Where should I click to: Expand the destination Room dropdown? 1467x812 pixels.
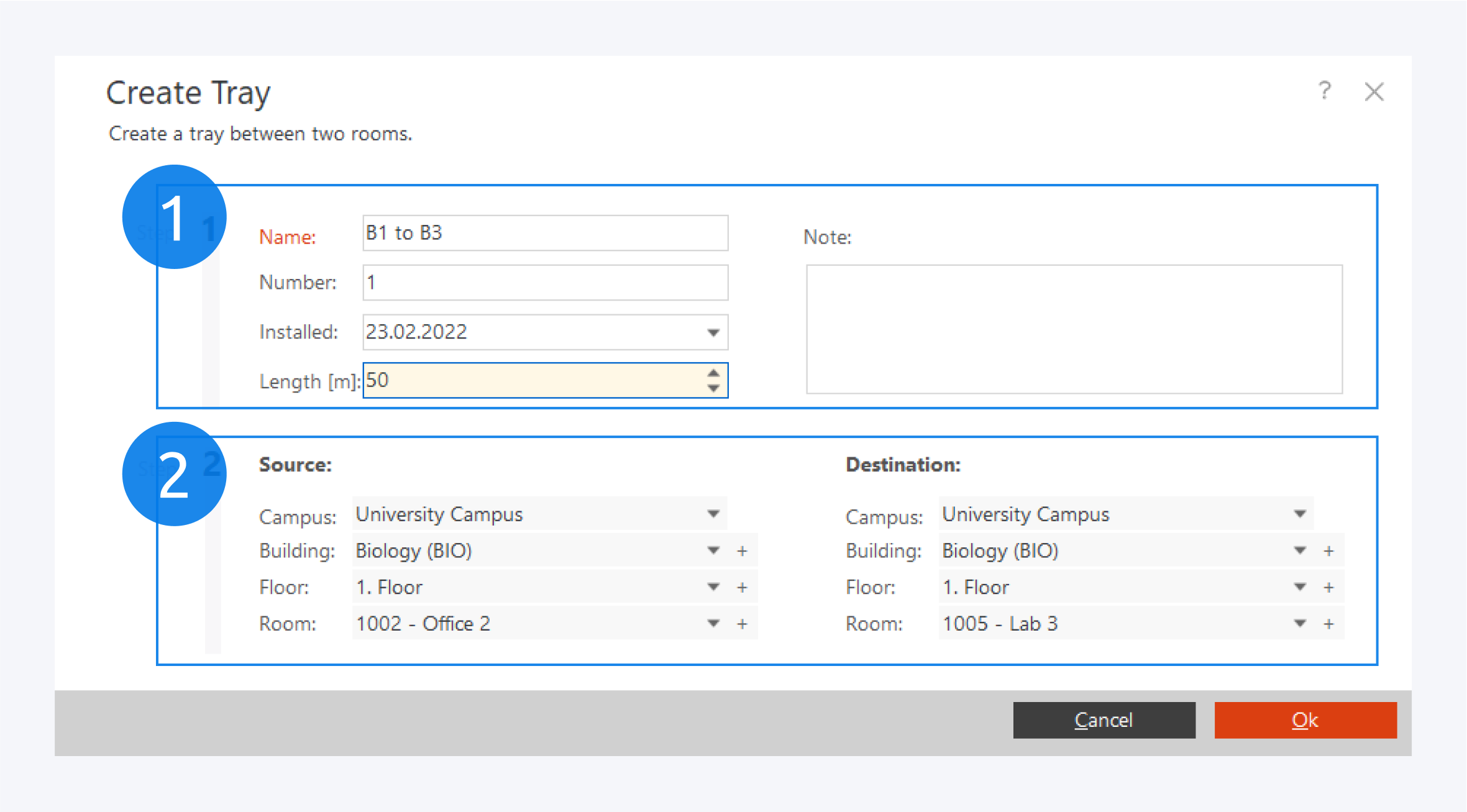(x=1299, y=623)
